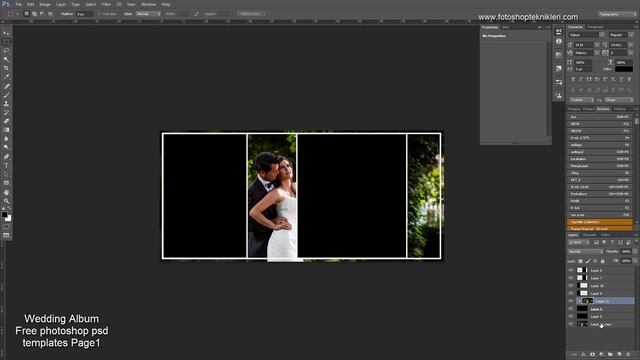640x360 pixels.
Task: Select the Lasso tool
Action: (6, 50)
